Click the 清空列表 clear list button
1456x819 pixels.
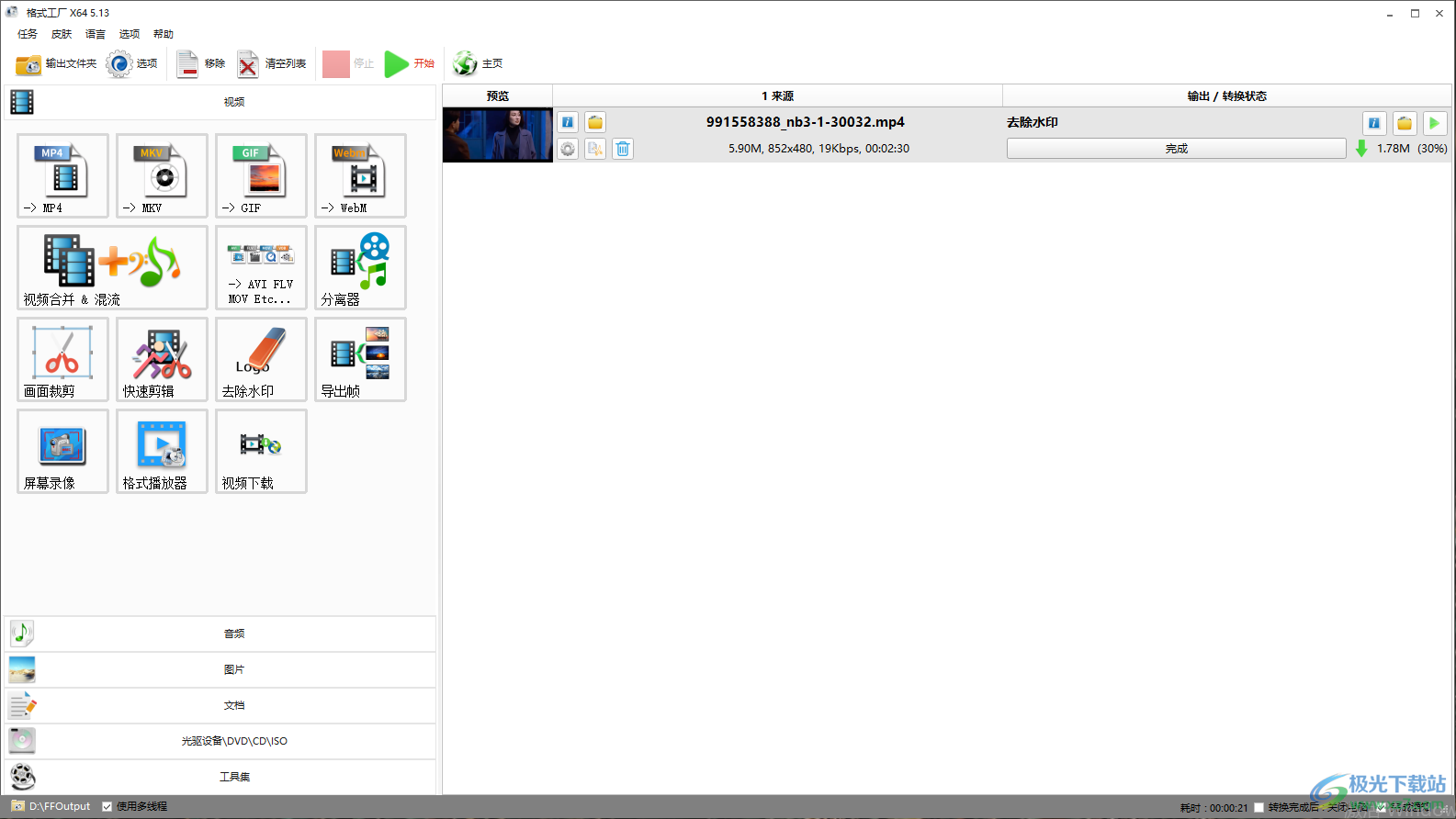[x=272, y=63]
